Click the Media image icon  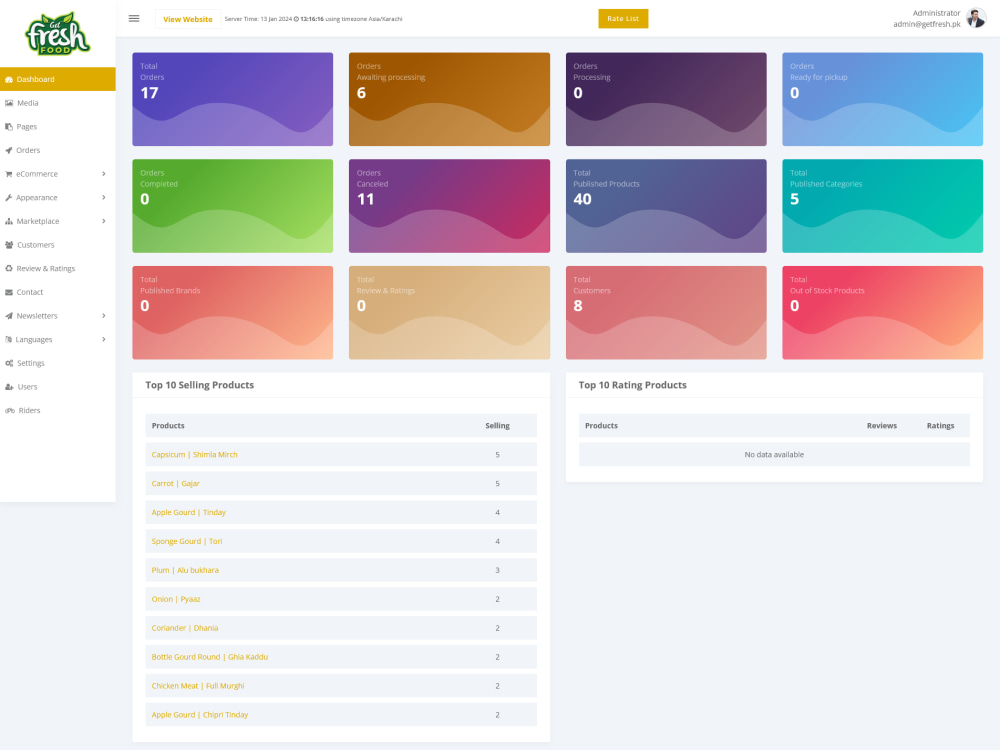click(9, 103)
